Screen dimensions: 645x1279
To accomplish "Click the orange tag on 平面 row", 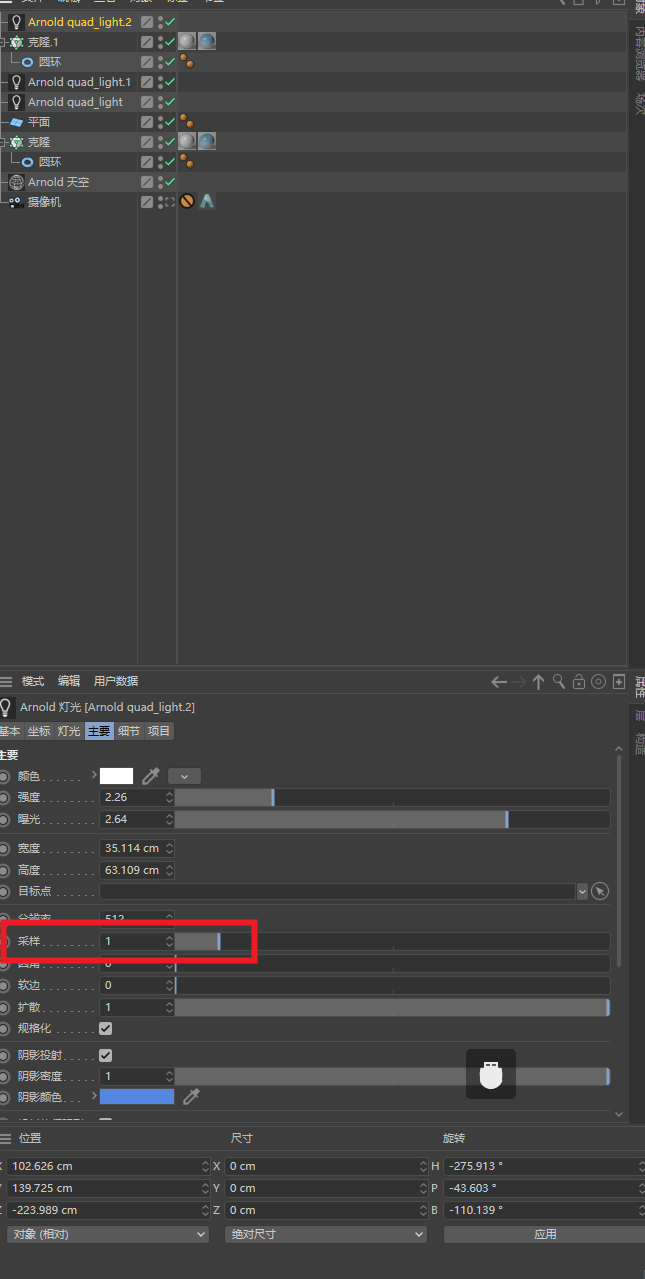I will (187, 122).
